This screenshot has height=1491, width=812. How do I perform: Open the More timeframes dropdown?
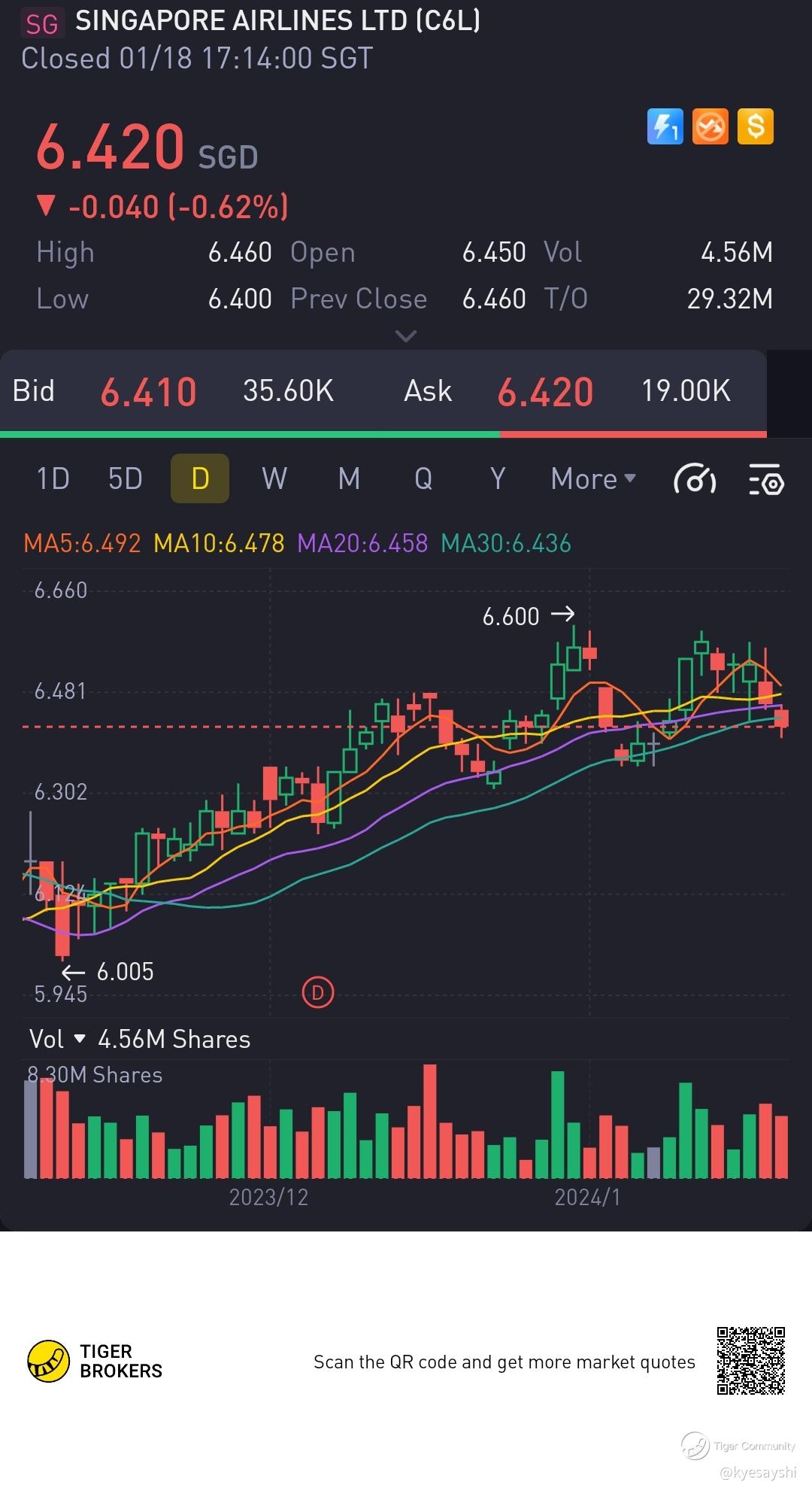click(593, 478)
